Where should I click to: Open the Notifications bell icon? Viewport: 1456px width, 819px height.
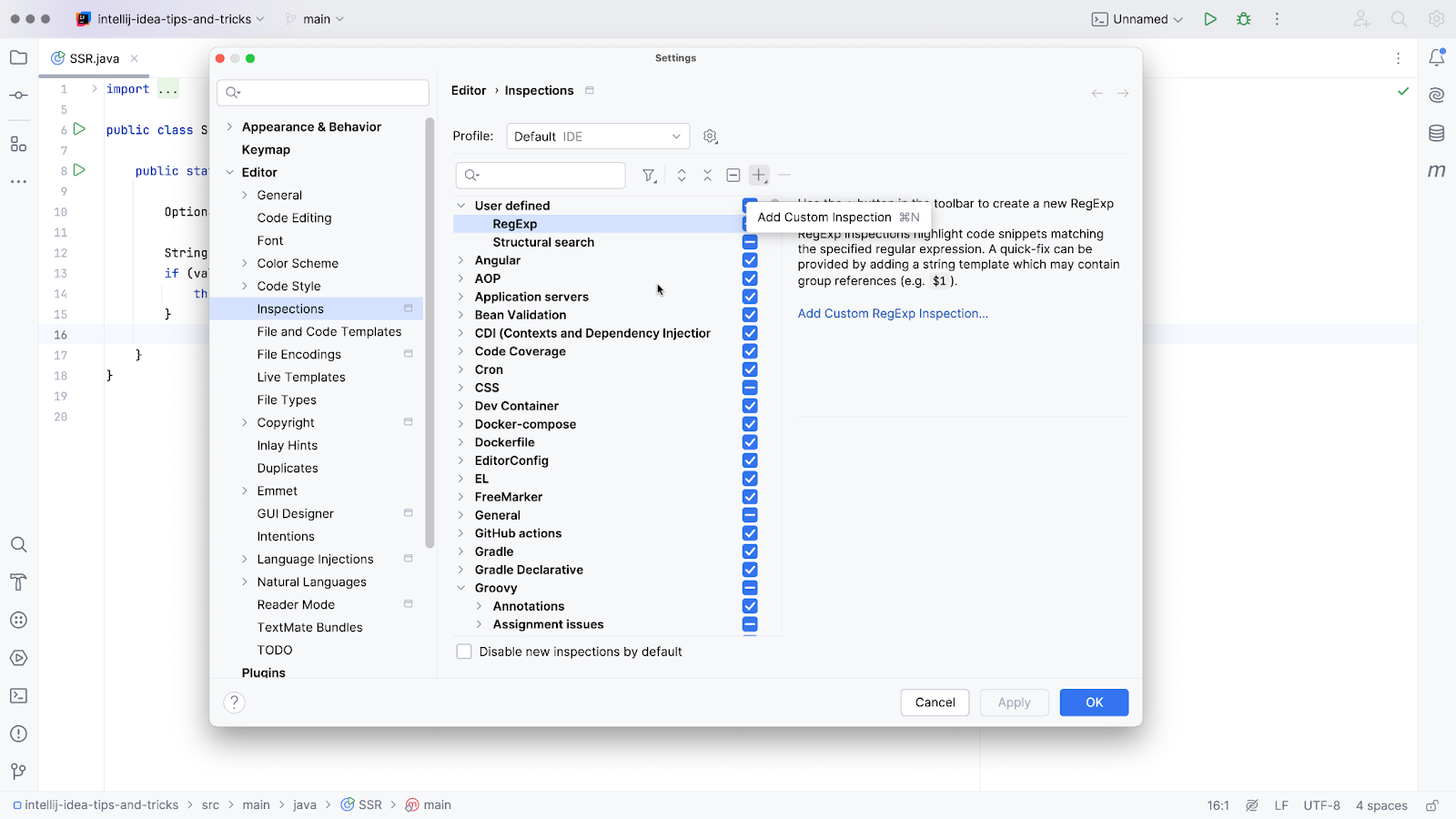(1437, 57)
